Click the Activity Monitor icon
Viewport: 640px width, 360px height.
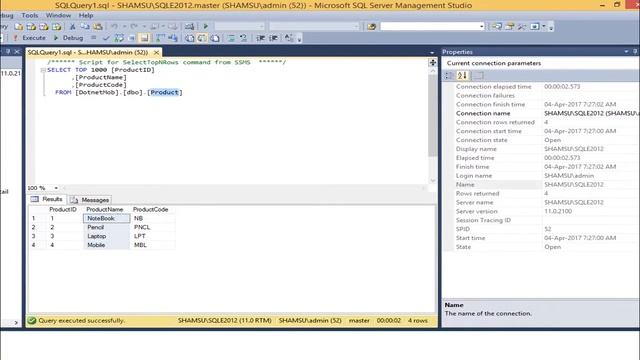click(189, 27)
